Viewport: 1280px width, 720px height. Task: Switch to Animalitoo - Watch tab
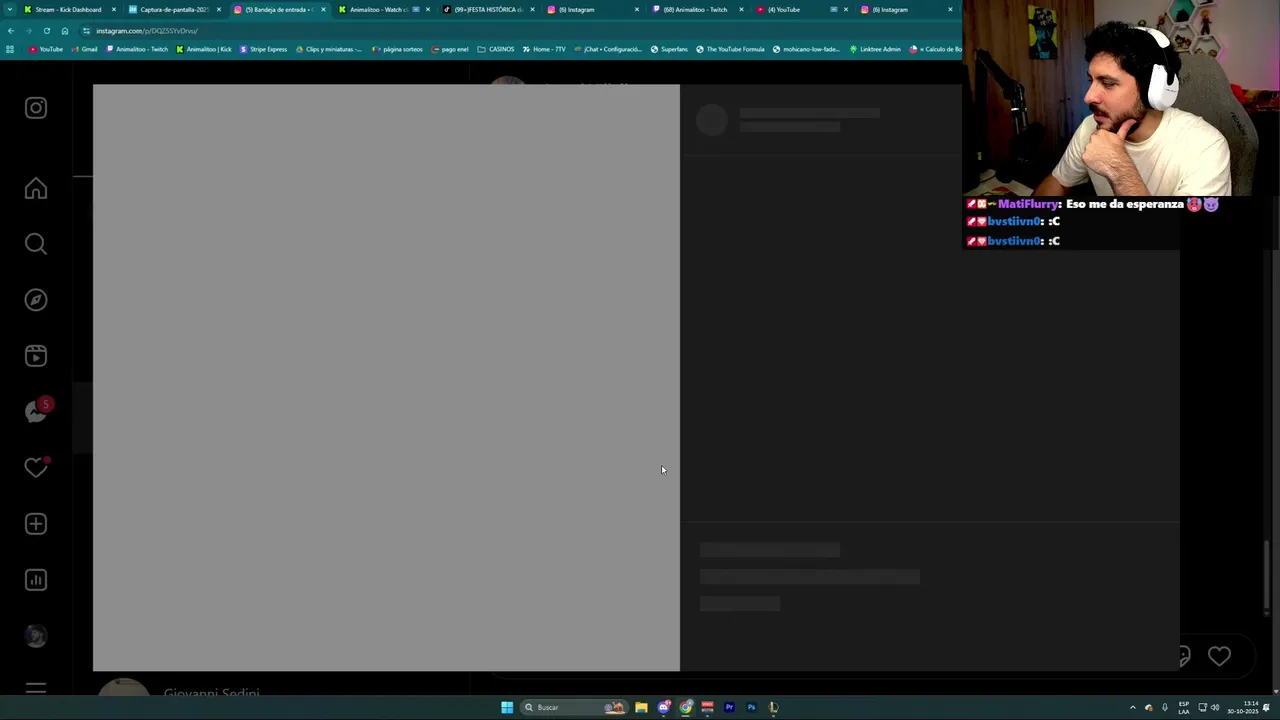pyautogui.click(x=385, y=9)
